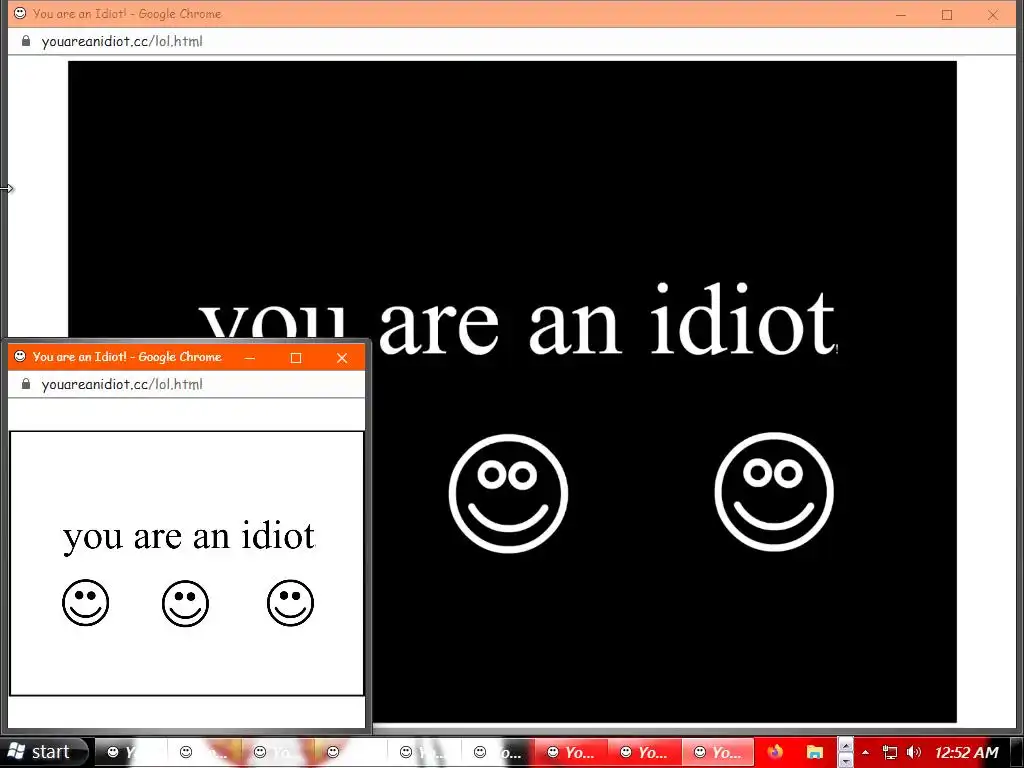This screenshot has width=1024, height=768.
Task: Maximize the large background Chrome window
Action: (947, 14)
